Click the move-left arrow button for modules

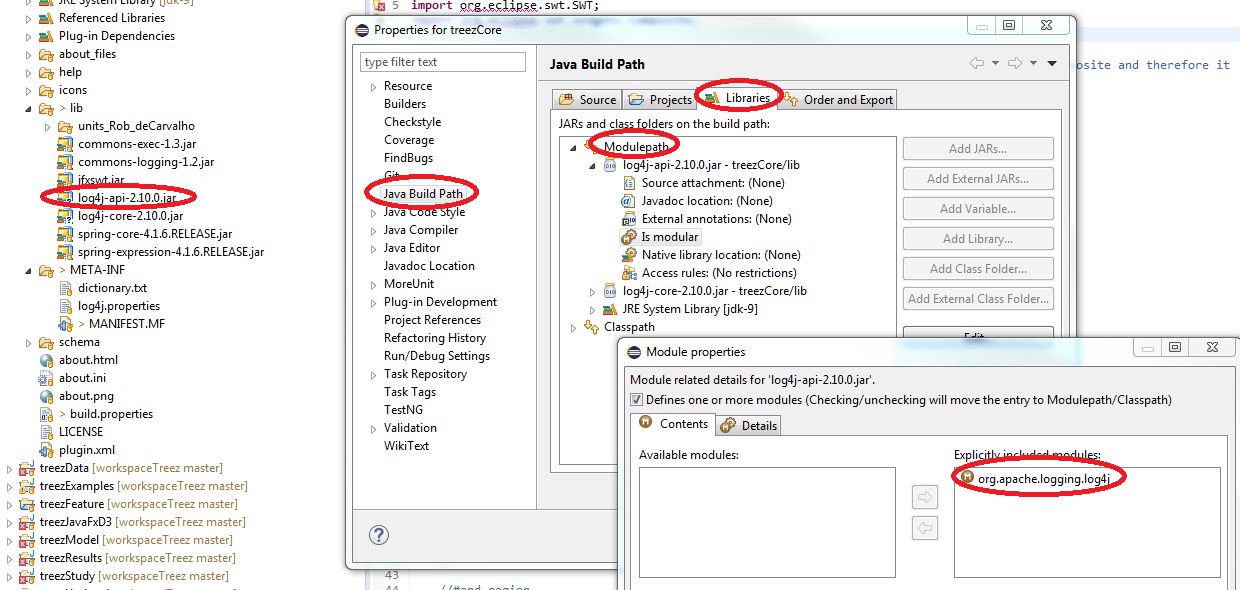[x=925, y=529]
